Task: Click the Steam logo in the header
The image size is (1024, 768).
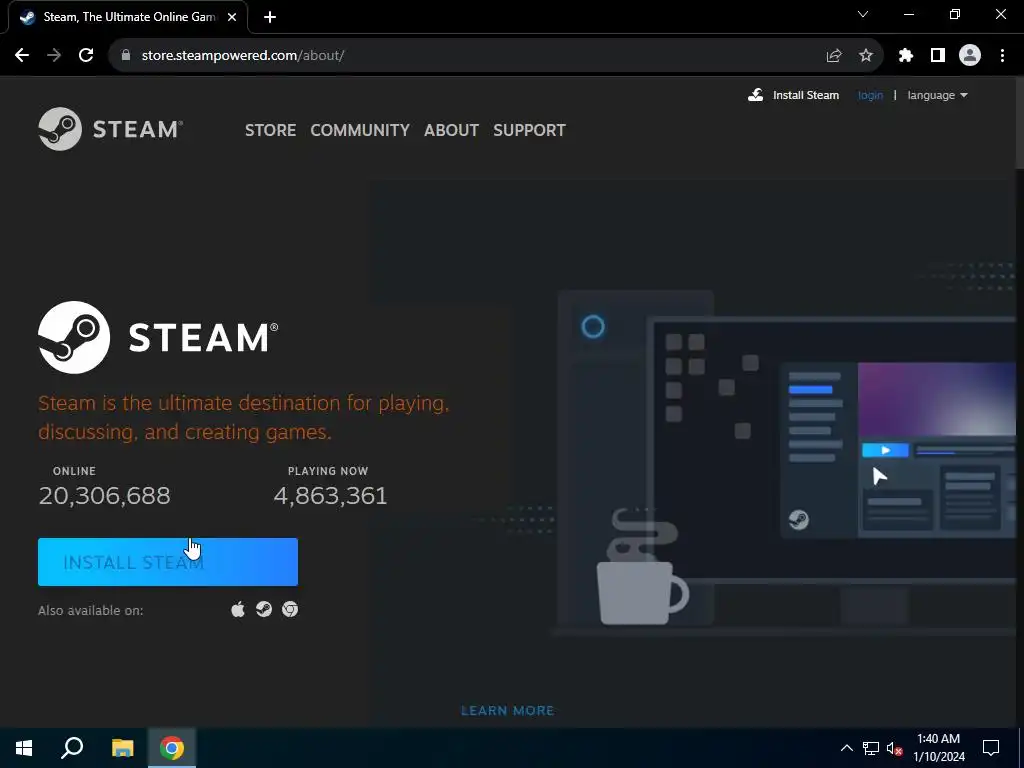Action: (110, 129)
